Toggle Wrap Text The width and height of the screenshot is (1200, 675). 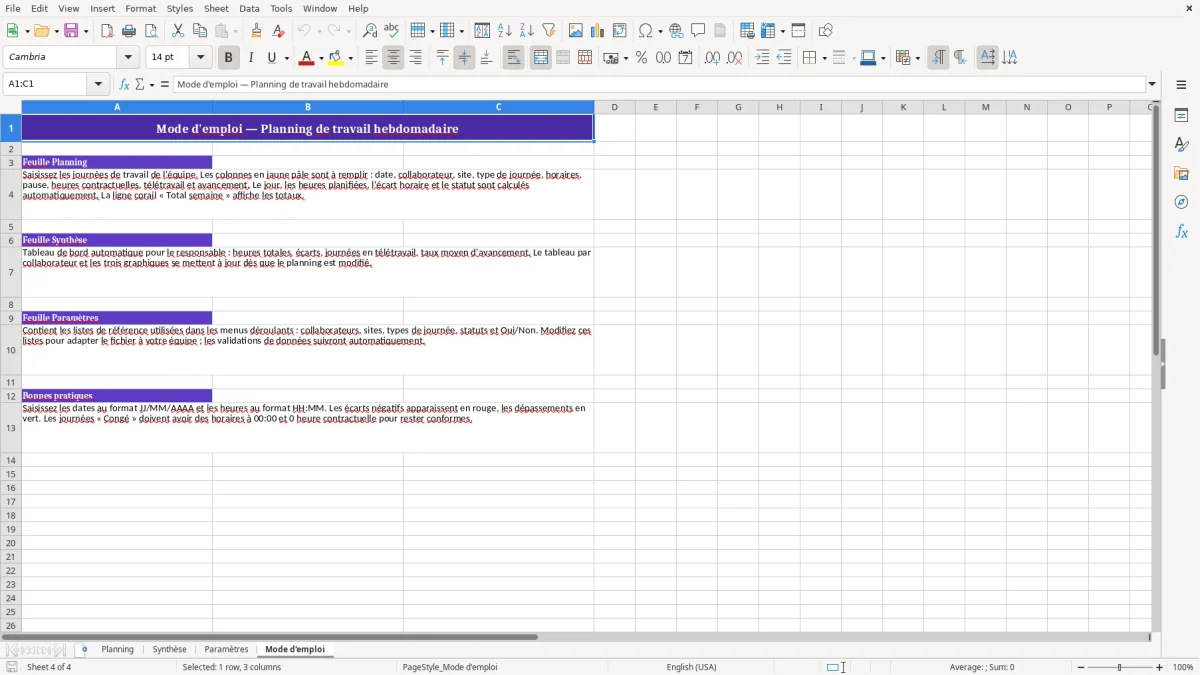pos(514,58)
